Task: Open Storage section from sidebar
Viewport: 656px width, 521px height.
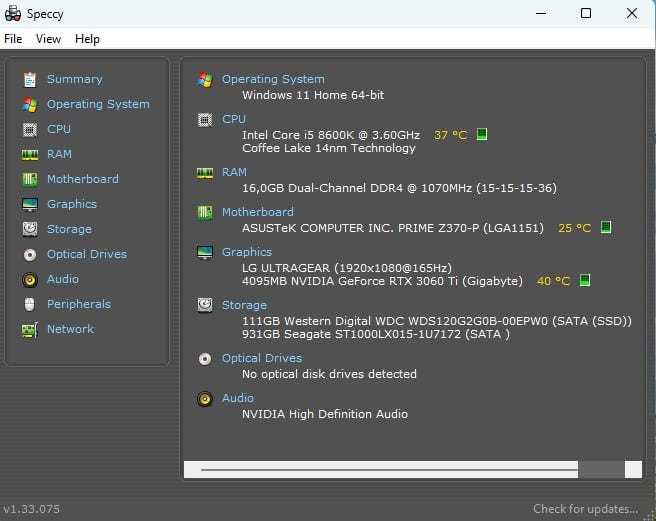Action: (69, 229)
